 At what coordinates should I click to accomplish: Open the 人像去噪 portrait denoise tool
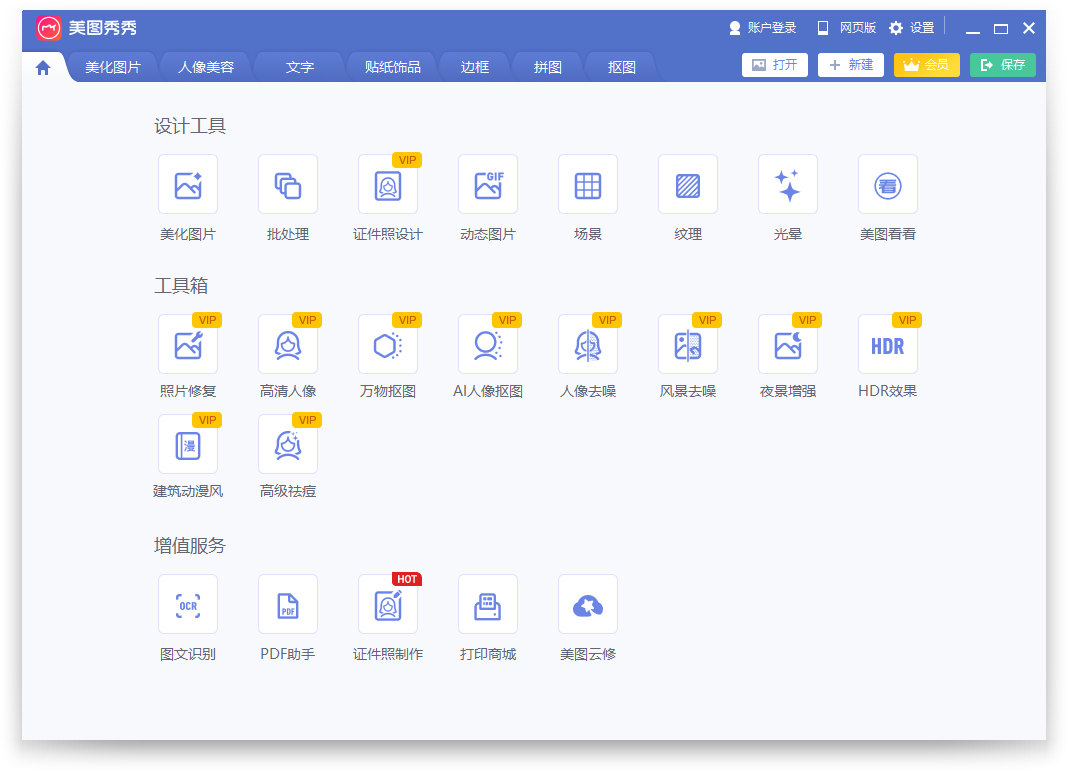click(588, 344)
